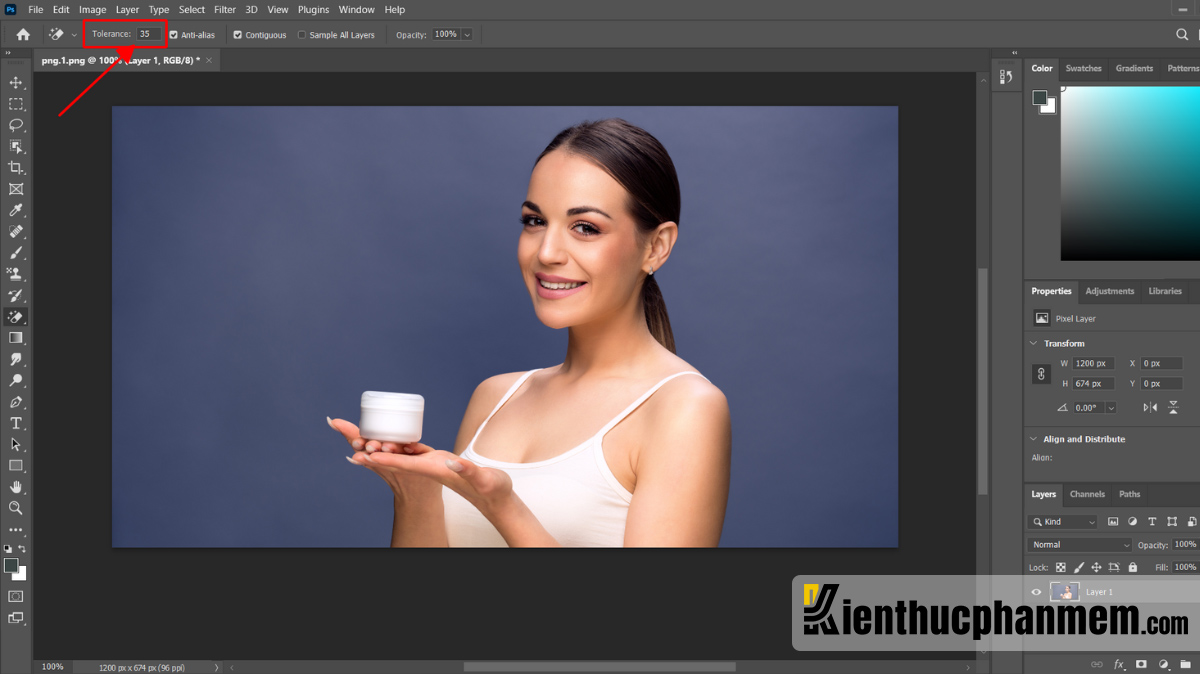Open the Libraries tab
The height and width of the screenshot is (674, 1200).
tap(1165, 291)
